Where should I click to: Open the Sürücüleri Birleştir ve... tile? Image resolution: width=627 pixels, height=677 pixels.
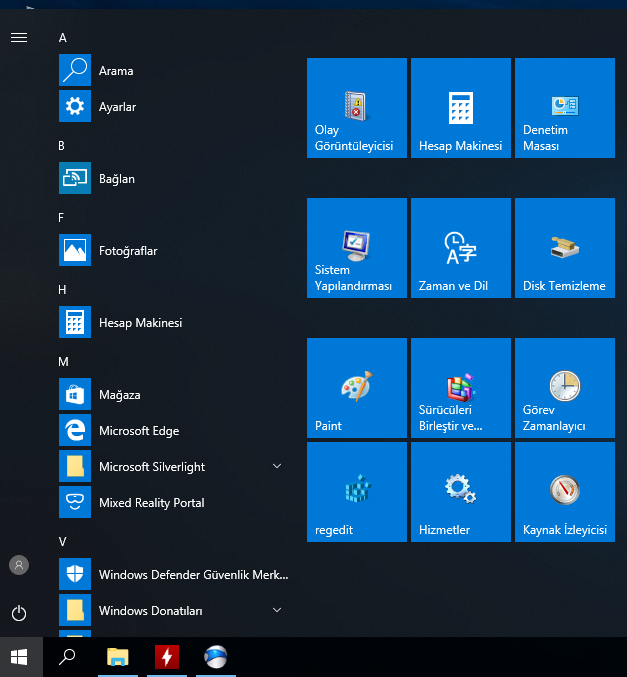click(461, 388)
